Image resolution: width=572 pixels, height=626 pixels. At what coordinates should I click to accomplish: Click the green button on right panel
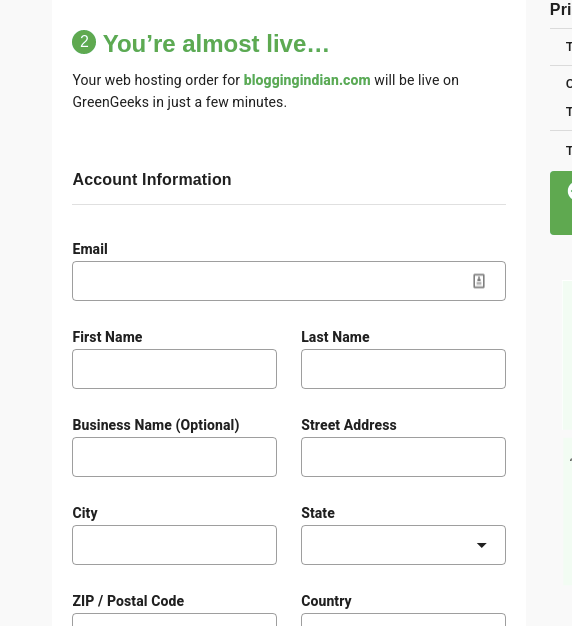[x=561, y=203]
